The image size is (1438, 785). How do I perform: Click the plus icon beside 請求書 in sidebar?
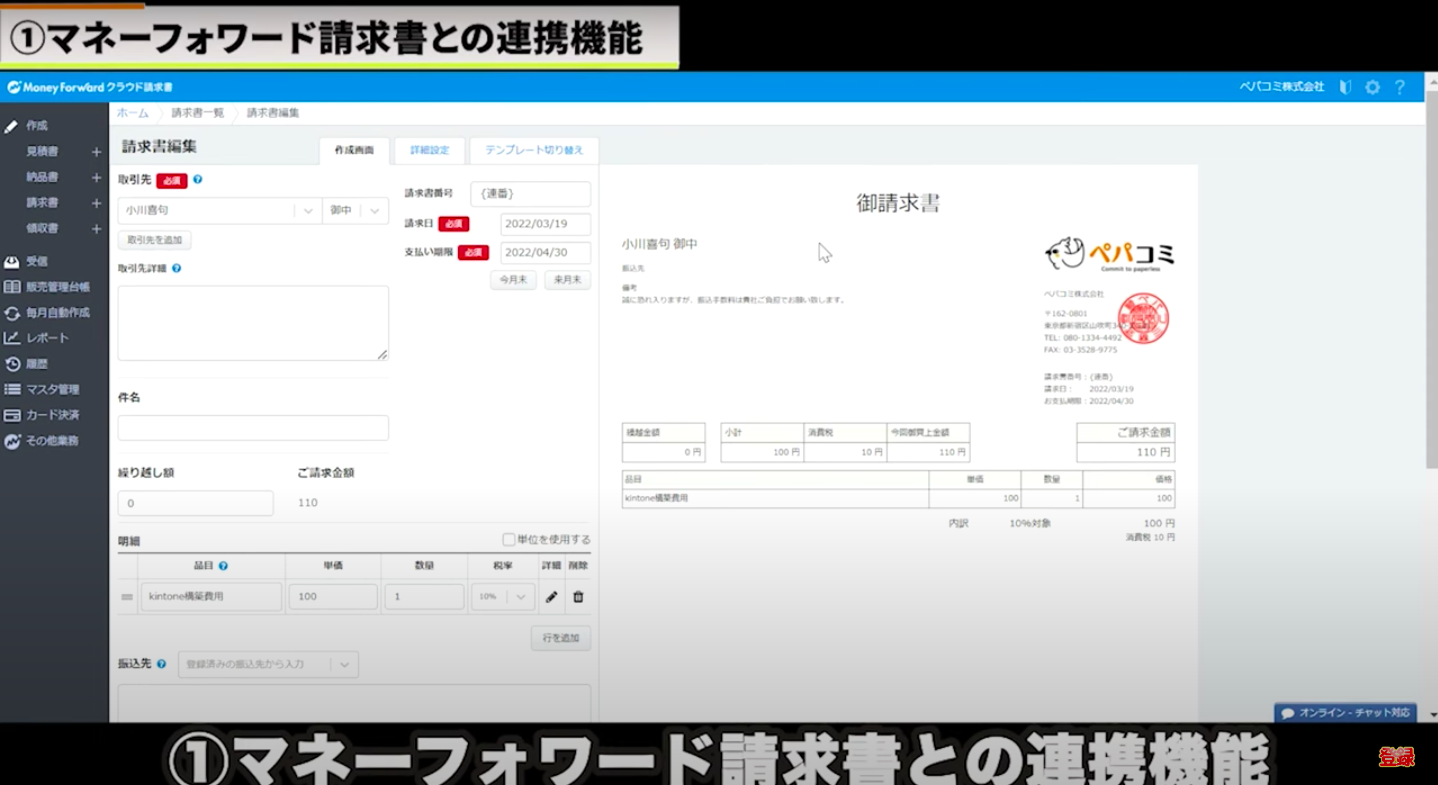(x=96, y=203)
